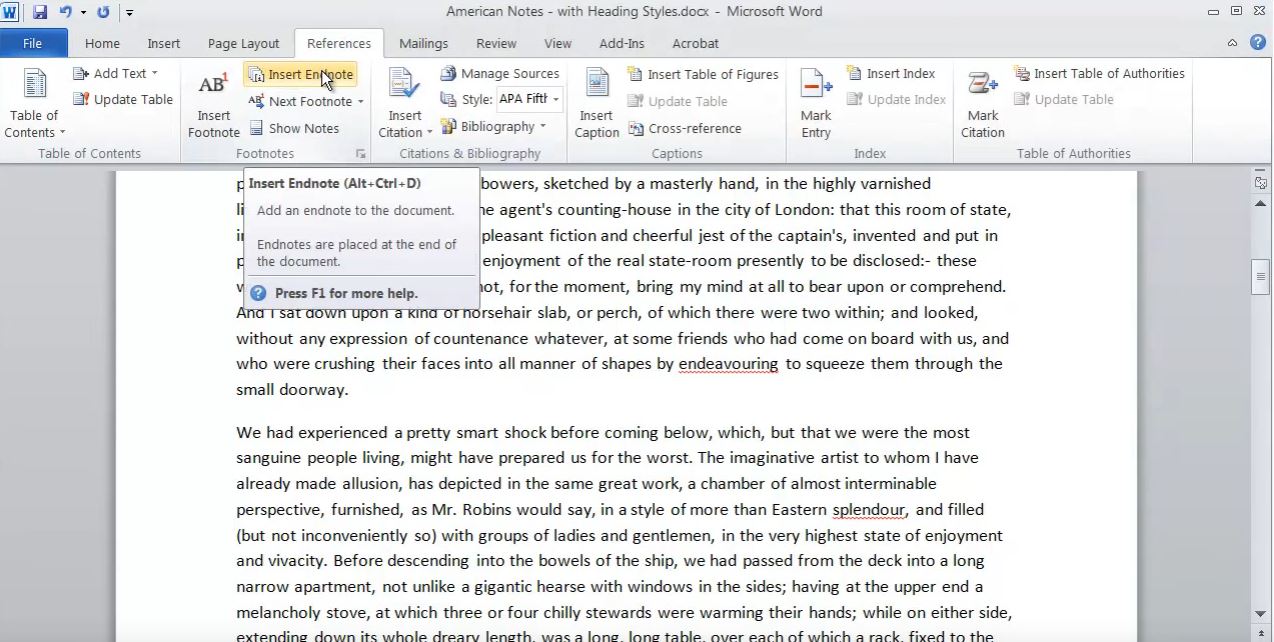This screenshot has width=1274, height=642.
Task: Open Microsoft Word Help question mark
Action: pos(1258,43)
